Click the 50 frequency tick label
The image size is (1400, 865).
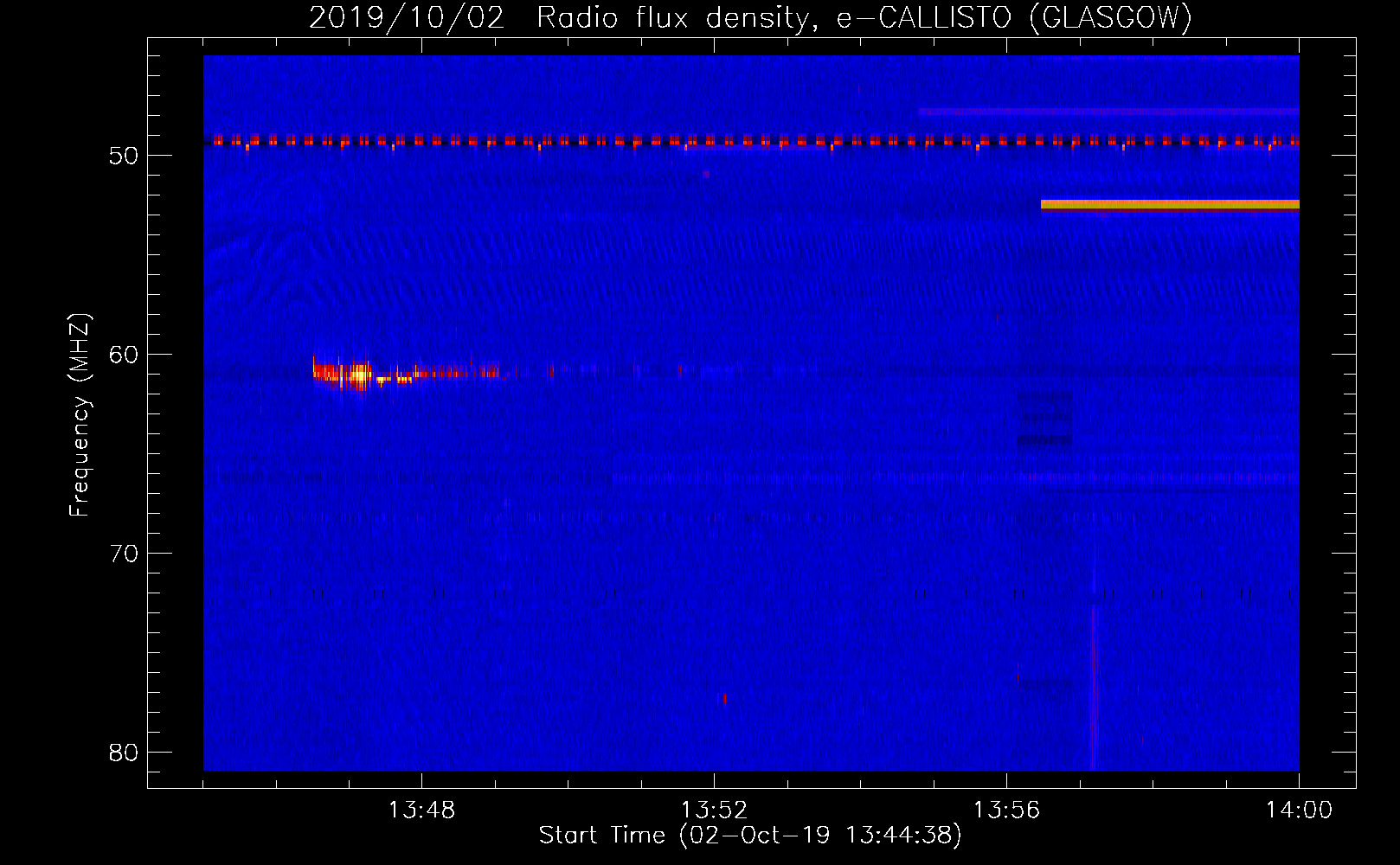pyautogui.click(x=124, y=156)
